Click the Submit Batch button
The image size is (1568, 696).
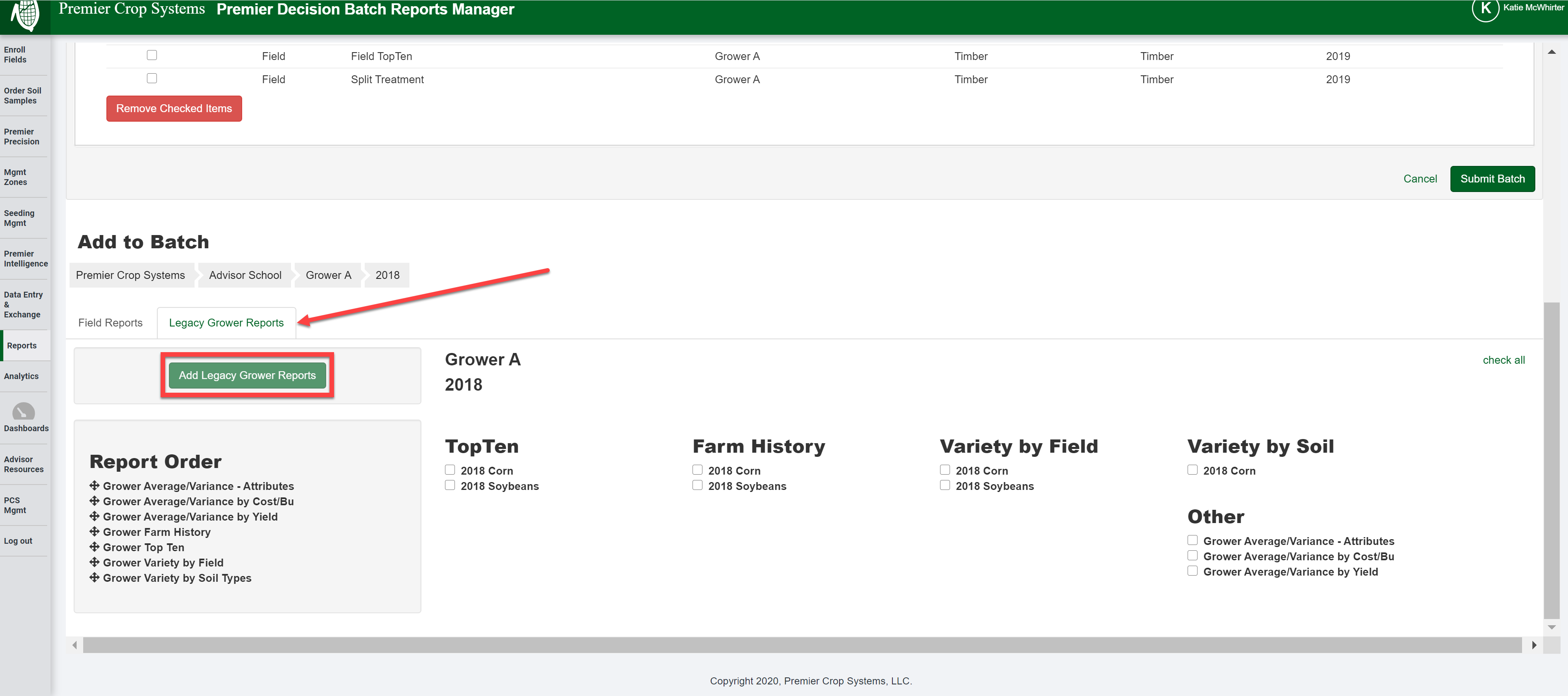pyautogui.click(x=1492, y=178)
